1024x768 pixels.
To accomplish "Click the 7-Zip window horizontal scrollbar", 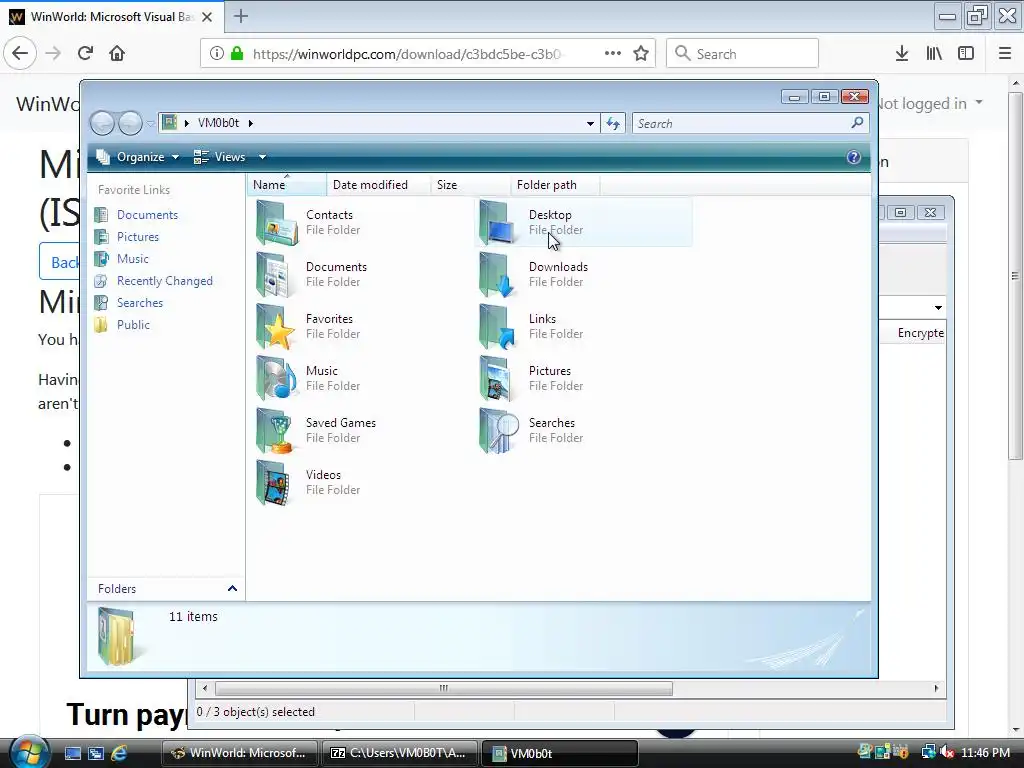I will coord(443,688).
